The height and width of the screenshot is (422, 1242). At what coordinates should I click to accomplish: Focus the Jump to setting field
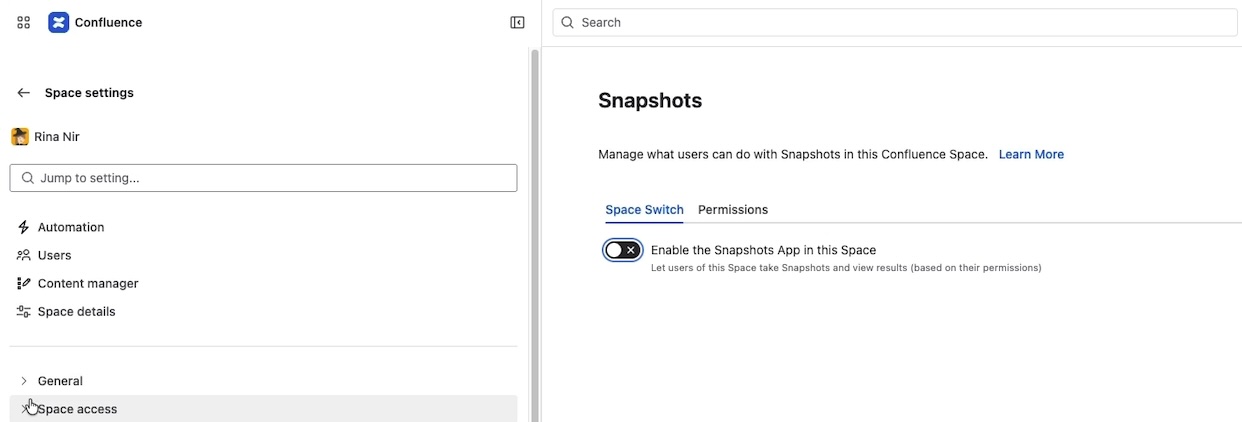263,178
